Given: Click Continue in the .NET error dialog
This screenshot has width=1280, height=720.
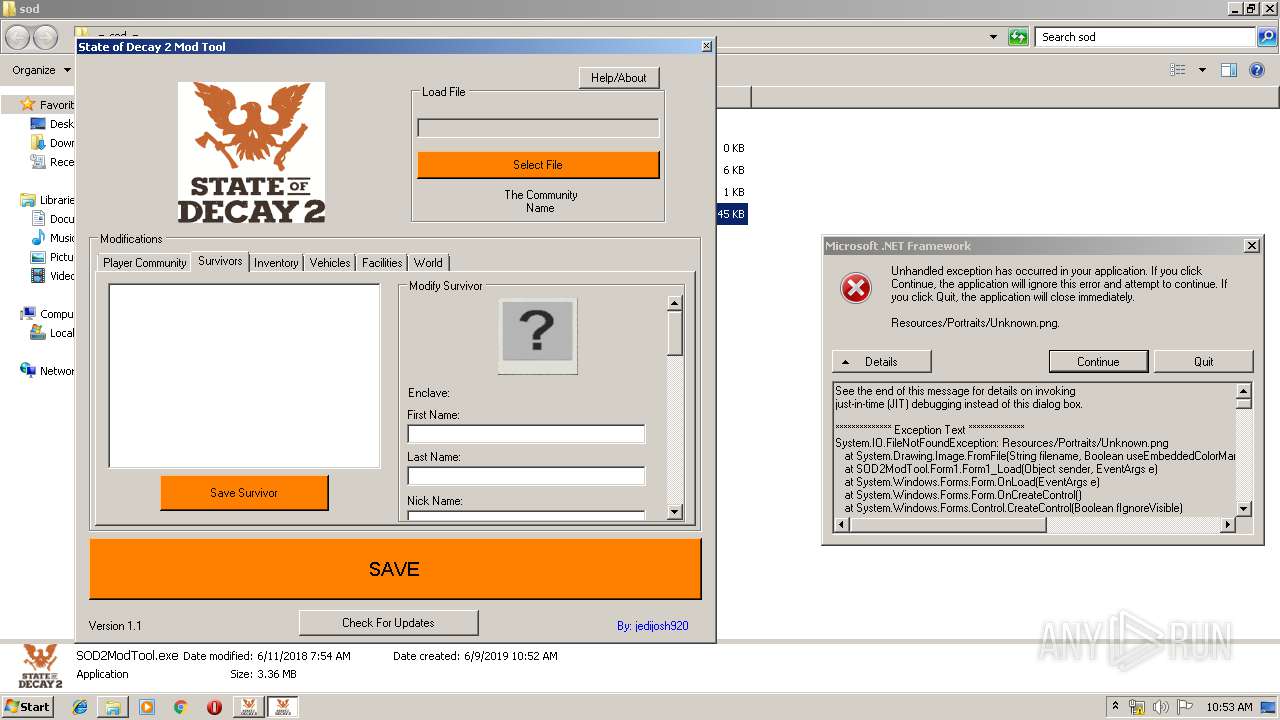Looking at the screenshot, I should [1098, 362].
